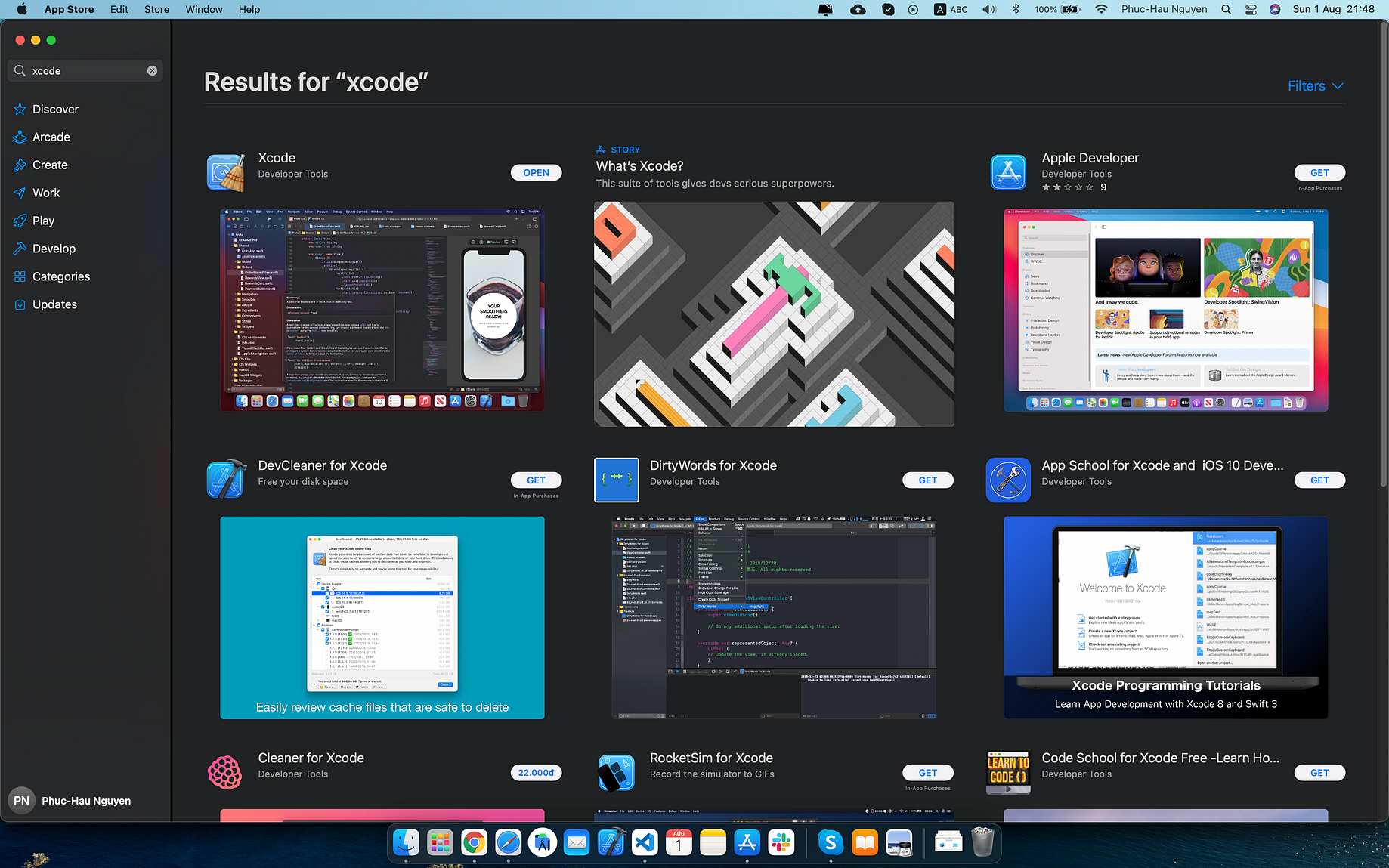Screen dimensions: 1389x868
Task: Get App School for Xcode
Action: (x=1319, y=480)
